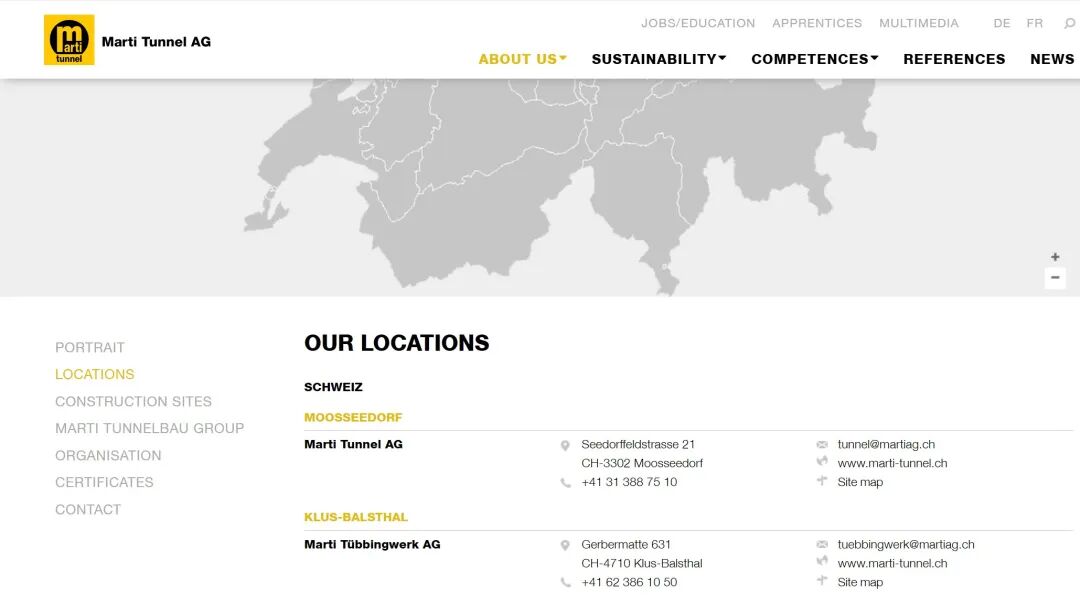Open the References menu item
1080x603 pixels.
click(954, 59)
